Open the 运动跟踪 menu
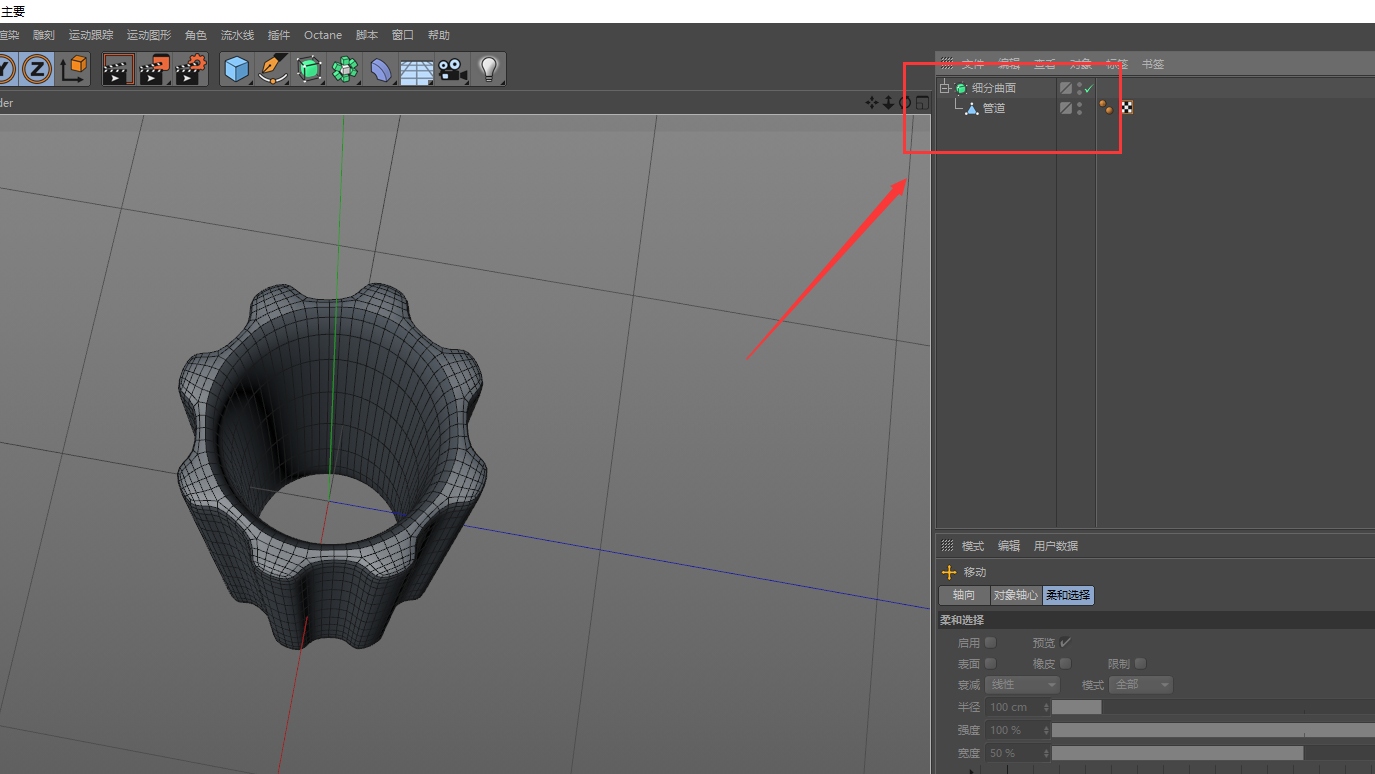Screen dimensions: 1375x774 coord(91,35)
